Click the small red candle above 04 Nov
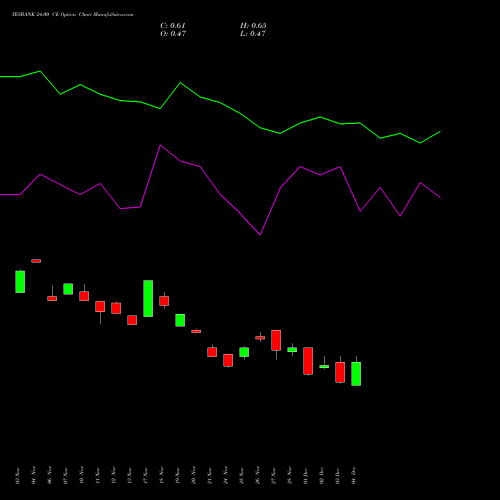Image resolution: width=500 pixels, height=500 pixels. click(36, 261)
